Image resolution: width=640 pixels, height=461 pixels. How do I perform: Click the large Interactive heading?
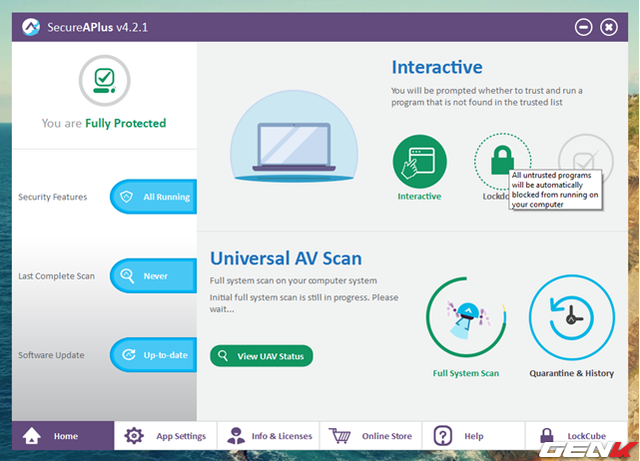click(437, 67)
